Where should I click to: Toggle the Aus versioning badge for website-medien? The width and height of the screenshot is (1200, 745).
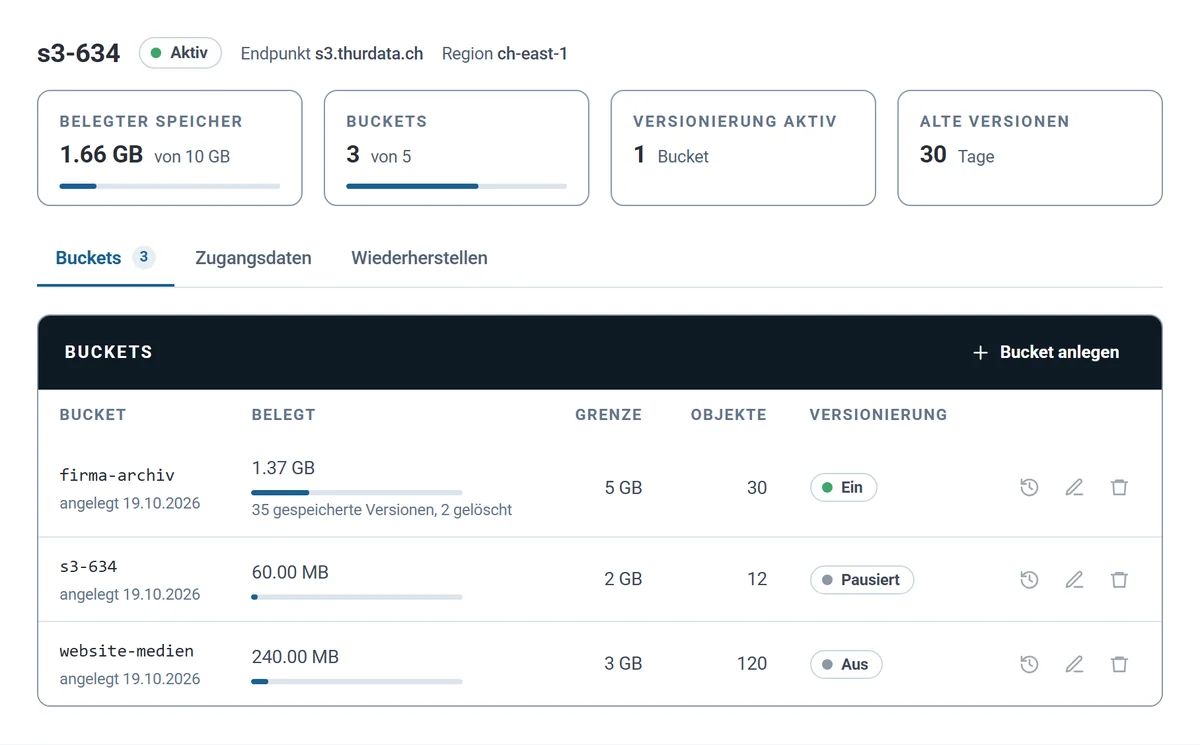[846, 664]
